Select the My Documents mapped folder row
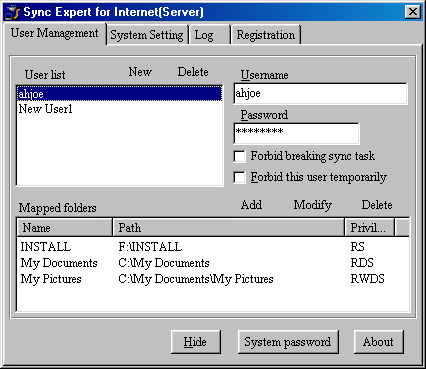The image size is (426, 369). (213, 263)
